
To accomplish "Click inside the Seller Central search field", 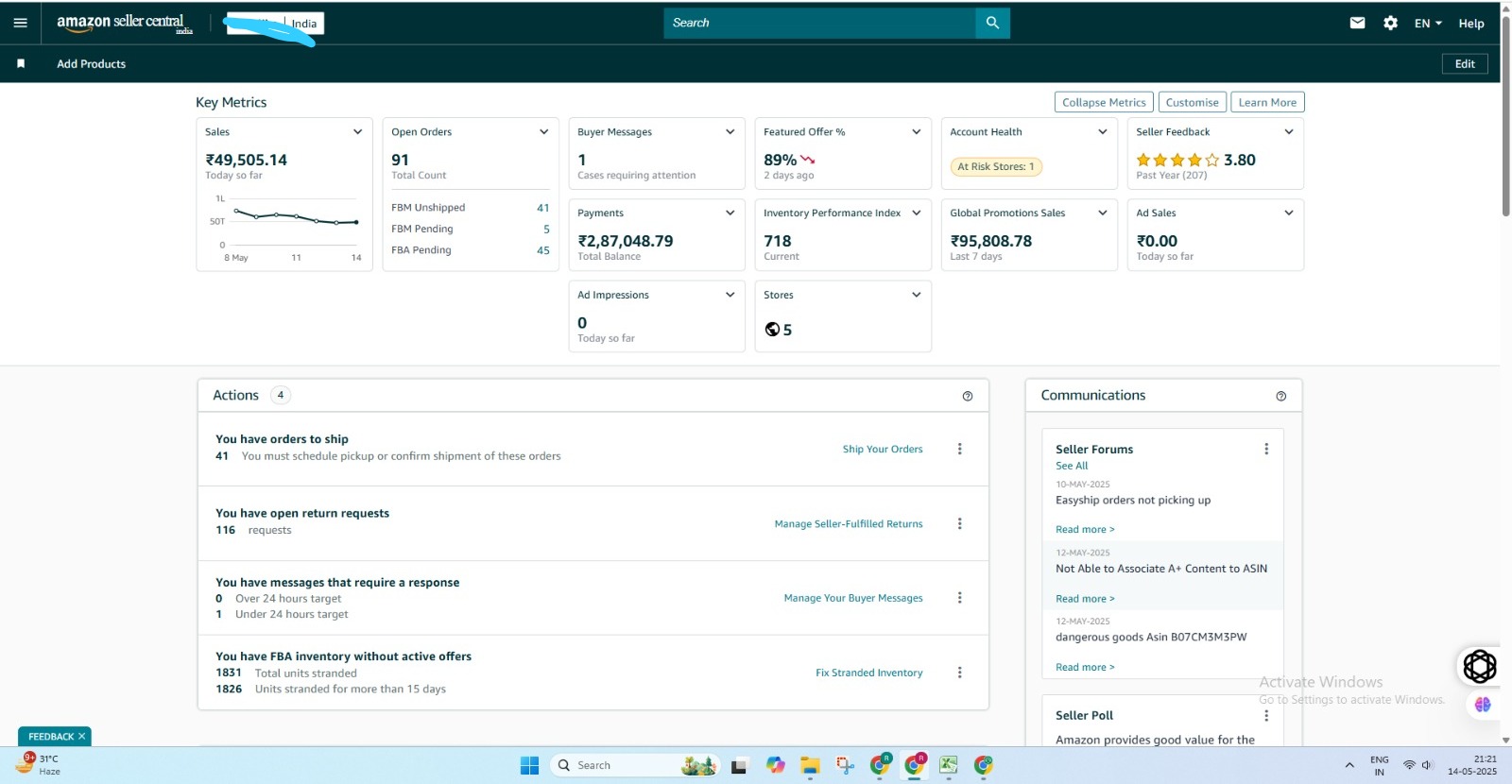I will [819, 23].
